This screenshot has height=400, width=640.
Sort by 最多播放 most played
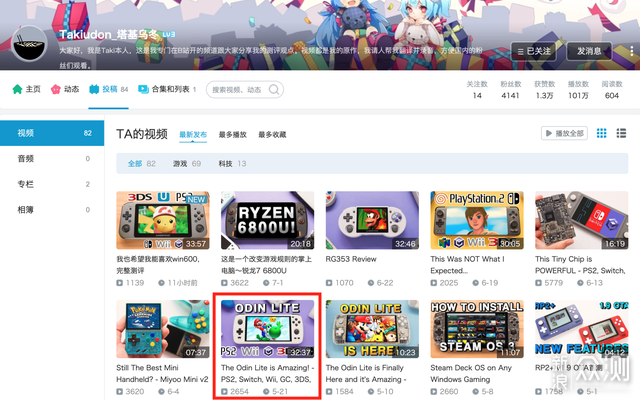(x=233, y=135)
